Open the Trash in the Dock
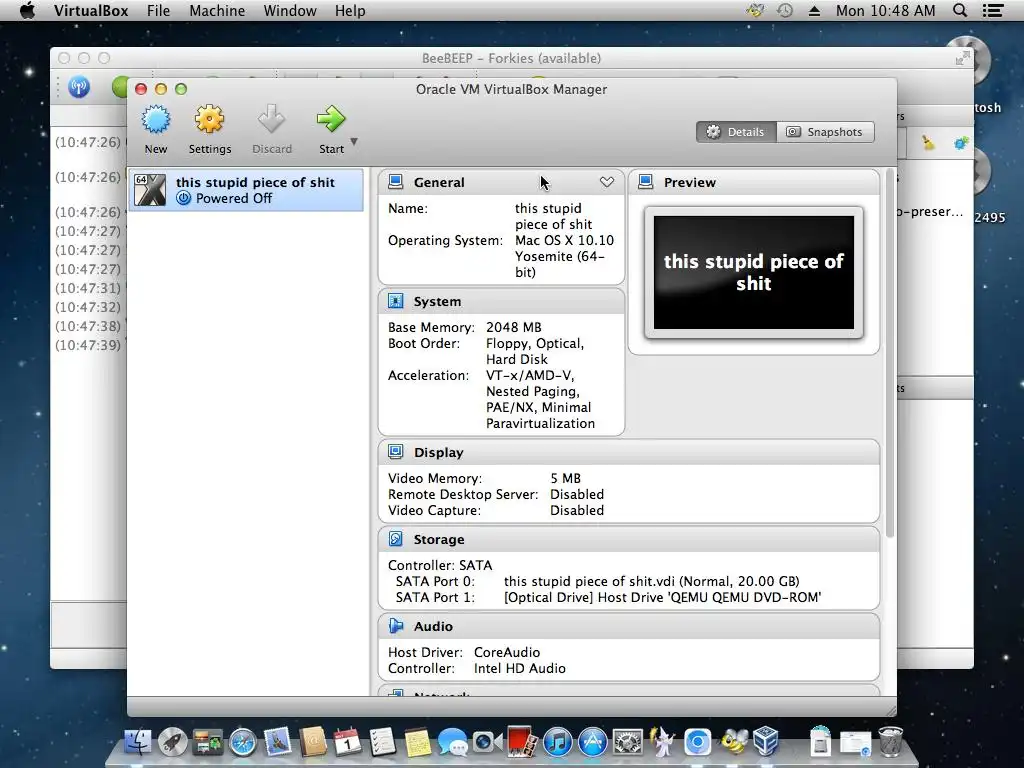 pos(891,743)
